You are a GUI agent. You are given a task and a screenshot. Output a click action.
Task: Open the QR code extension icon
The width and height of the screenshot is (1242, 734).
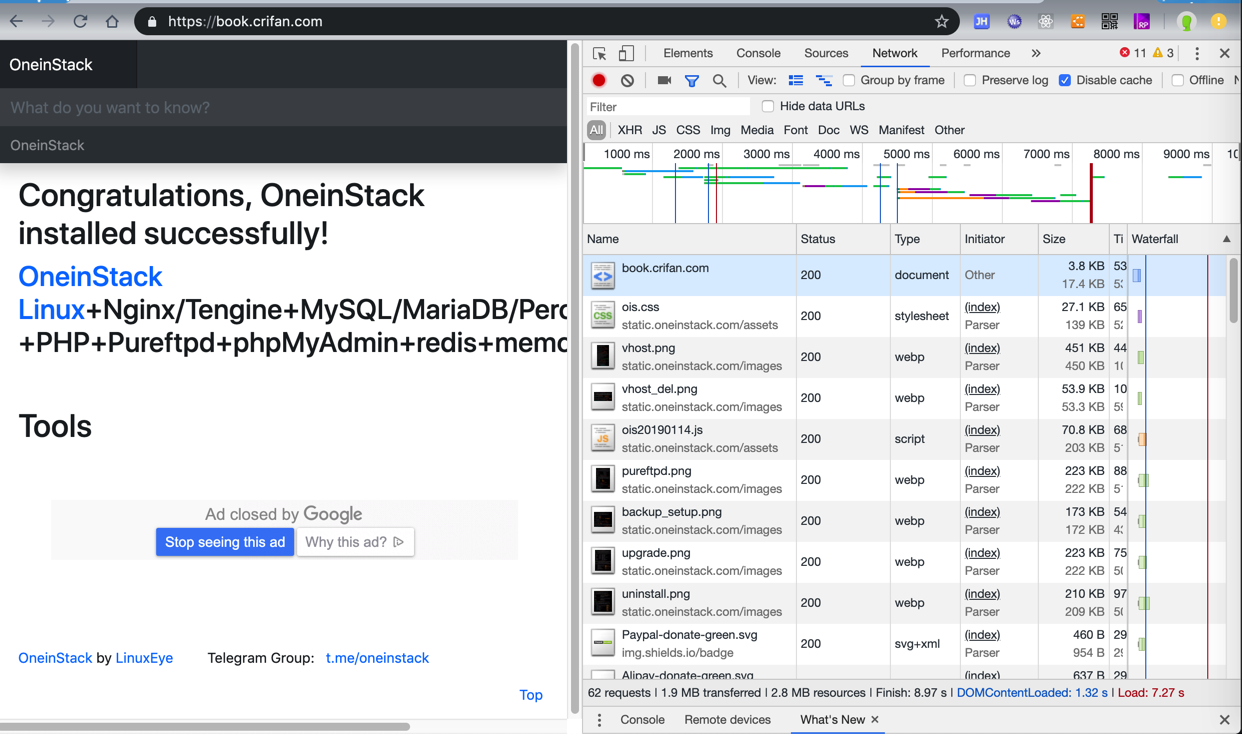coord(1109,21)
